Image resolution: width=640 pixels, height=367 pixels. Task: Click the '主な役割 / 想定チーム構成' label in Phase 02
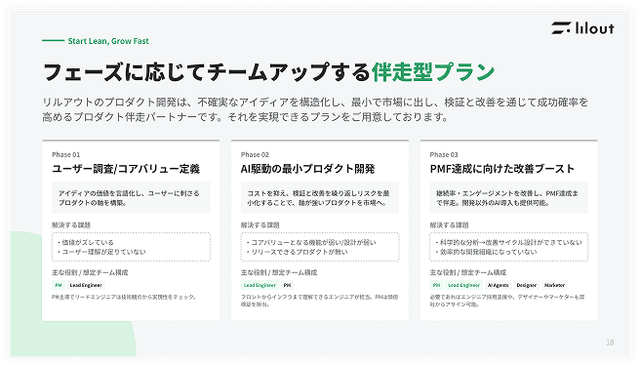[x=279, y=272]
